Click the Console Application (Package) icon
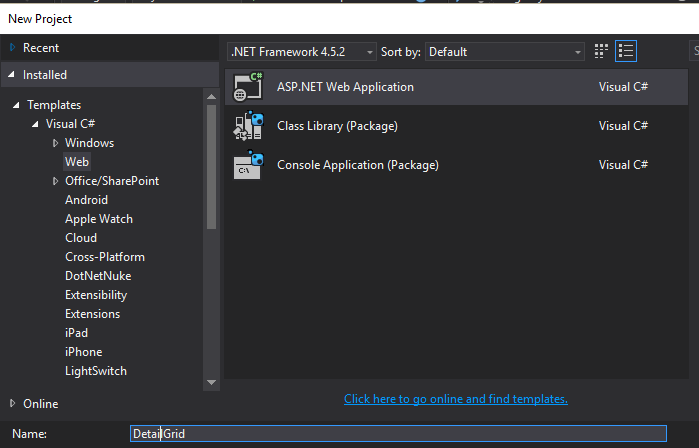Viewport: 699px width, 448px height. click(x=248, y=165)
